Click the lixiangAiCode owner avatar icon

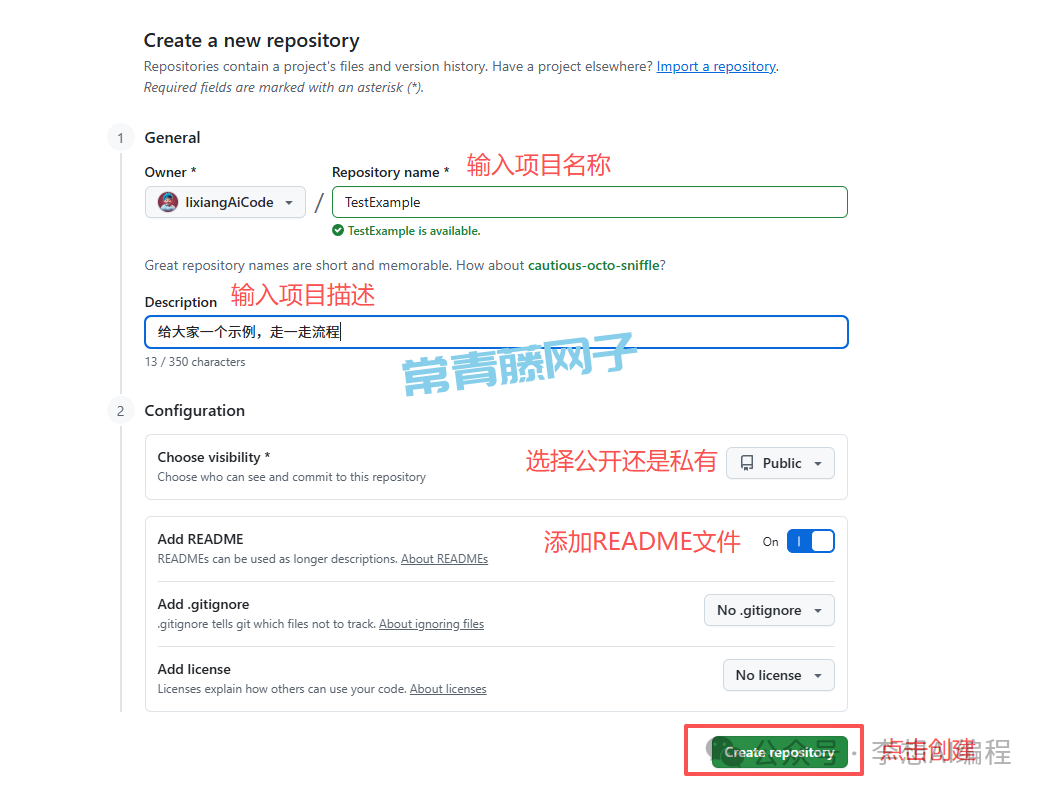tap(168, 202)
